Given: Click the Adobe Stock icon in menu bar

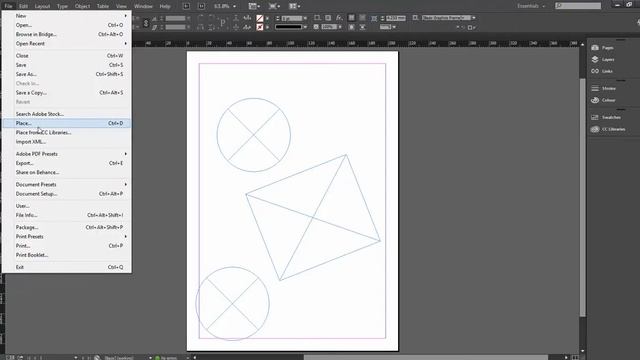Looking at the screenshot, I should pos(202,6).
